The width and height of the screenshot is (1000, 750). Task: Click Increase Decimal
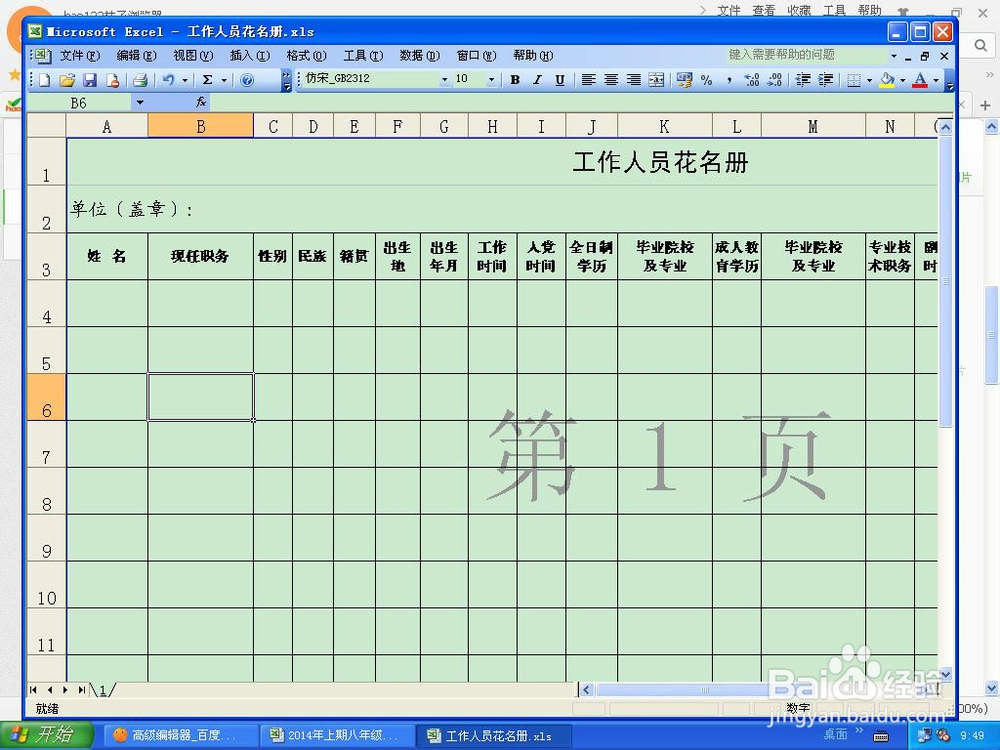(752, 80)
